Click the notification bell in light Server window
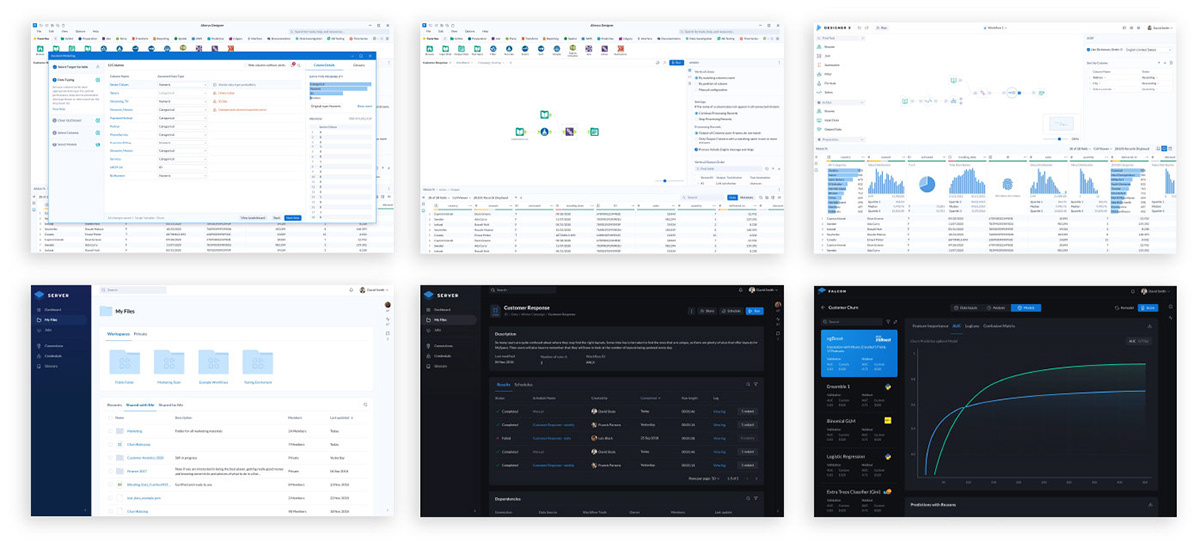 (351, 290)
